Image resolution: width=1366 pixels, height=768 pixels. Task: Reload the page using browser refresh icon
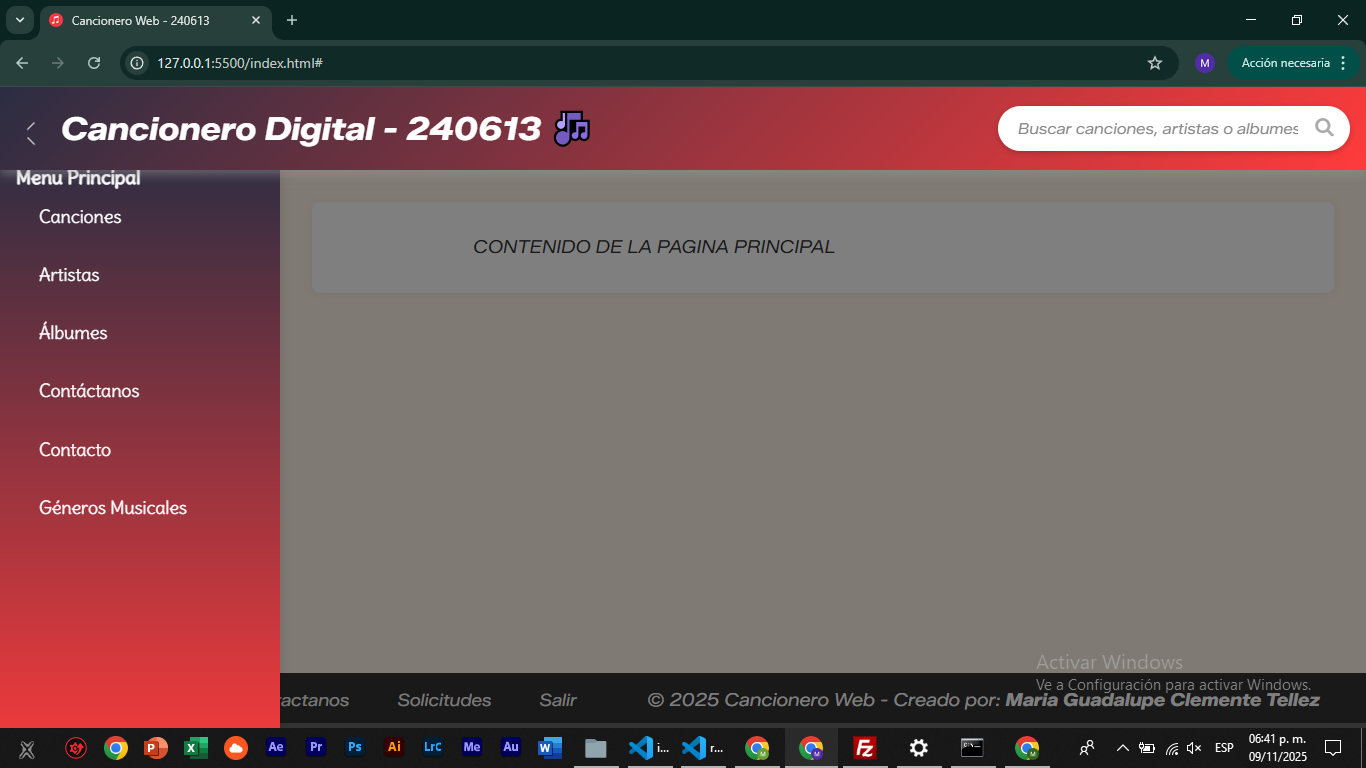click(94, 63)
